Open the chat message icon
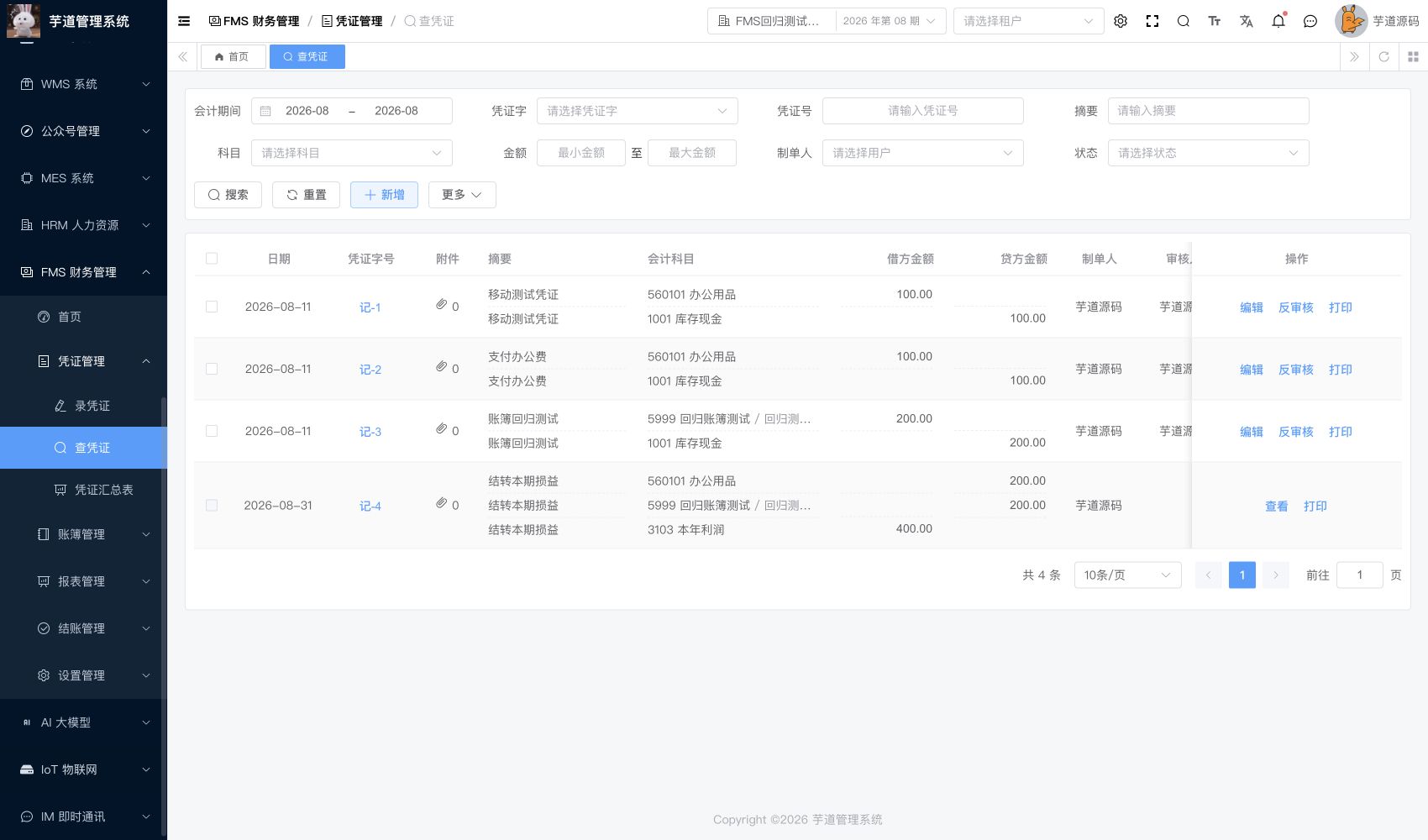The height and width of the screenshot is (840, 1428). click(x=1310, y=21)
